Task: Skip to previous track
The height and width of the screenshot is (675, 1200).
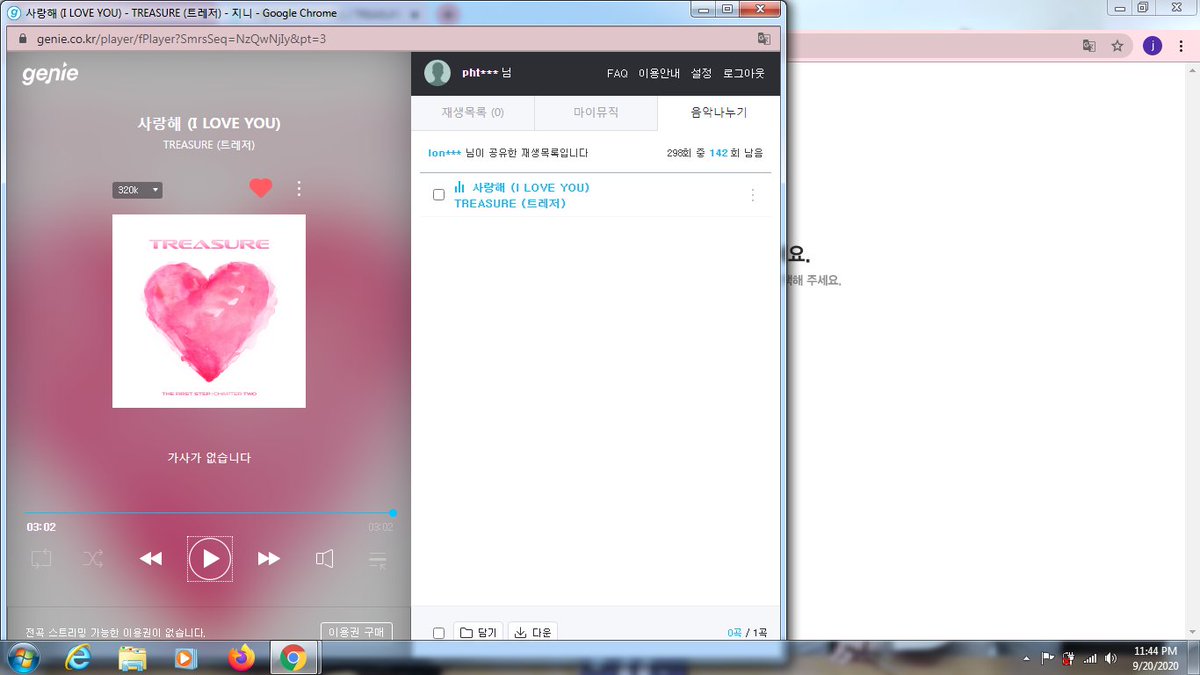Action: pos(150,559)
